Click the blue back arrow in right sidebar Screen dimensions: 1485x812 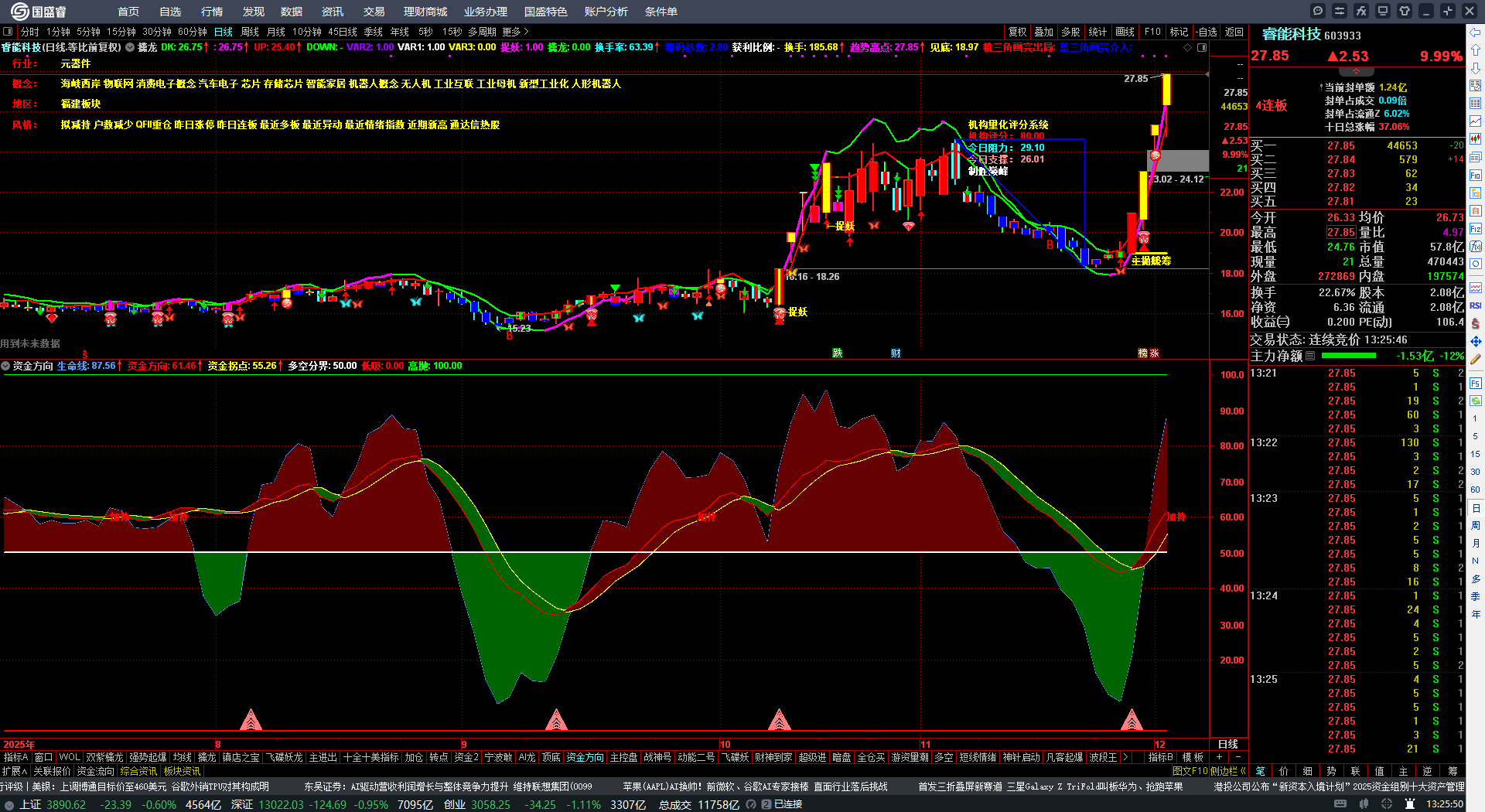point(1476,32)
